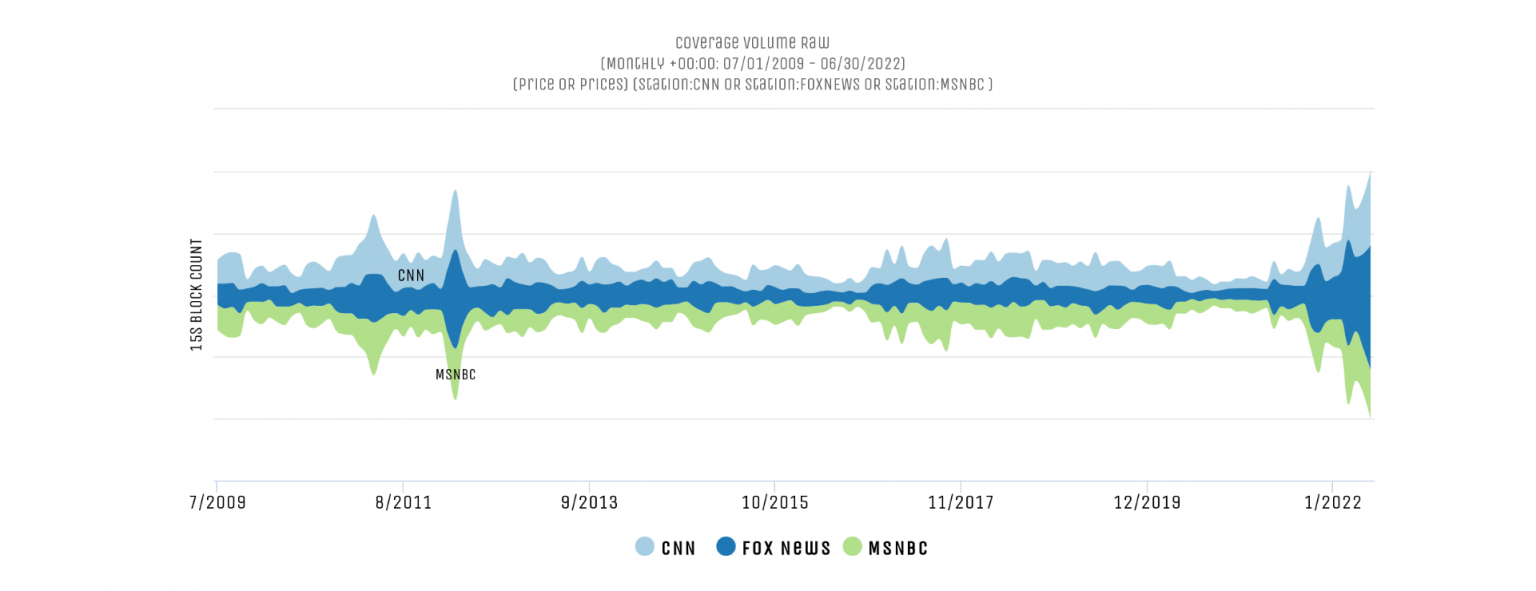The height and width of the screenshot is (591, 1536).
Task: Select the 7/2009 x-axis label
Action: [x=216, y=502]
